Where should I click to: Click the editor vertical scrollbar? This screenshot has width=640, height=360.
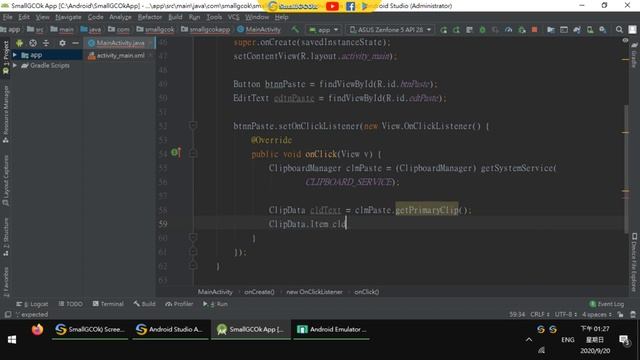point(626,168)
